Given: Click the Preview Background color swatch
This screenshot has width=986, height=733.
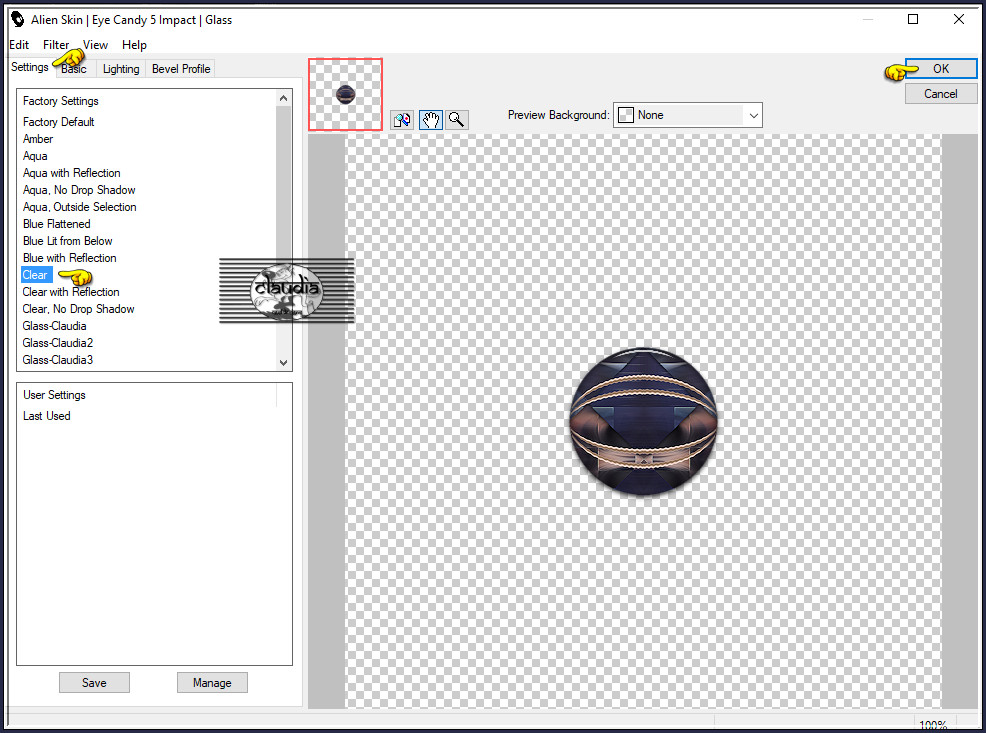Looking at the screenshot, I should [x=626, y=115].
